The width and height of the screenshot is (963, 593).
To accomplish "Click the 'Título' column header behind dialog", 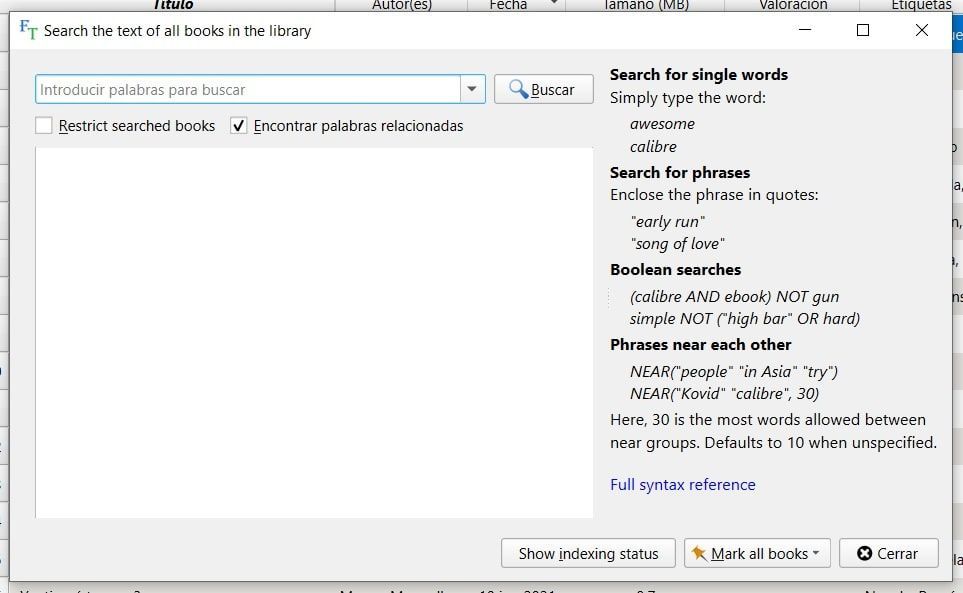I will click(174, 5).
